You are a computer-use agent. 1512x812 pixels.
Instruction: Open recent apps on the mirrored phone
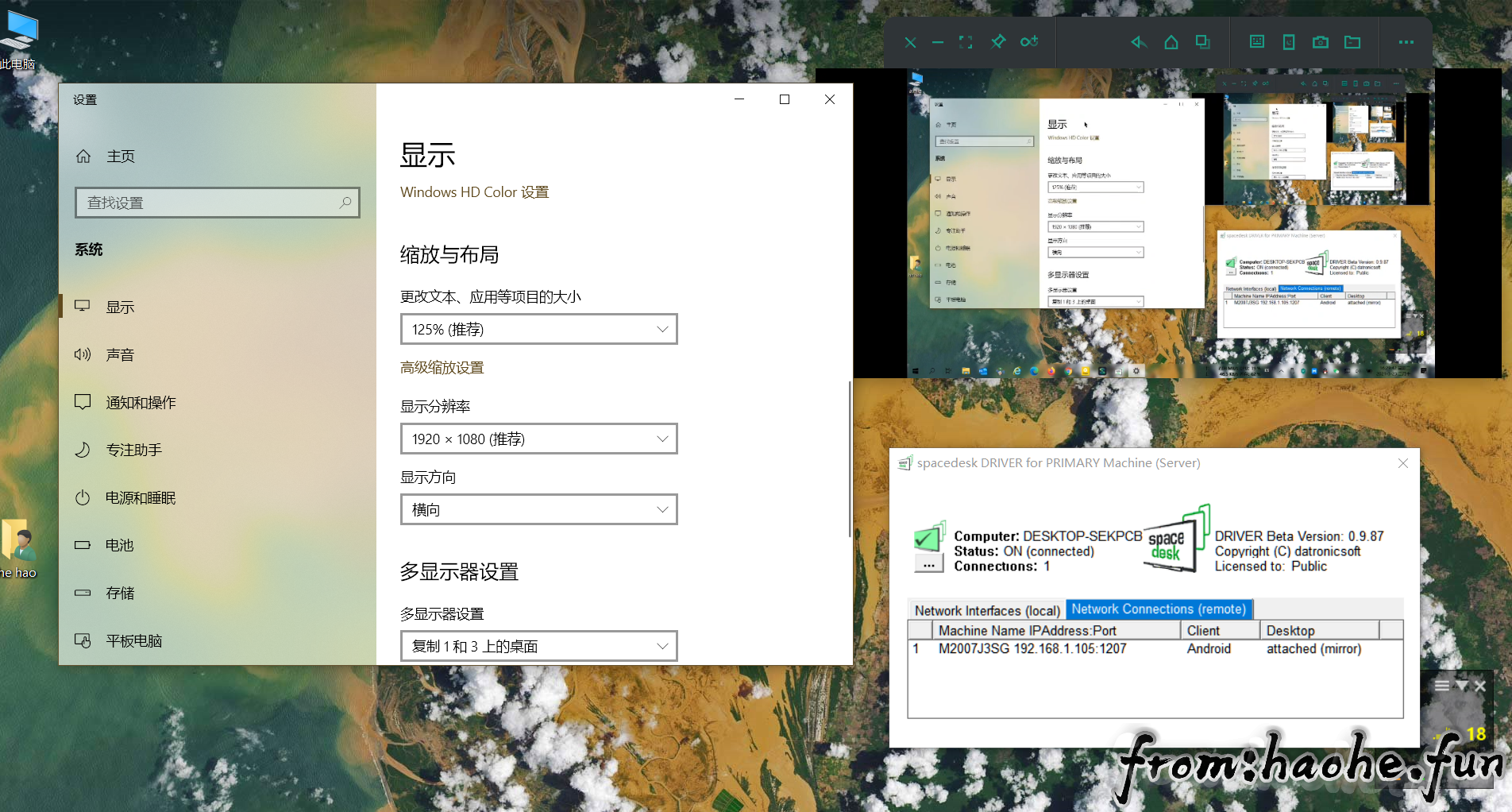coord(1203,42)
